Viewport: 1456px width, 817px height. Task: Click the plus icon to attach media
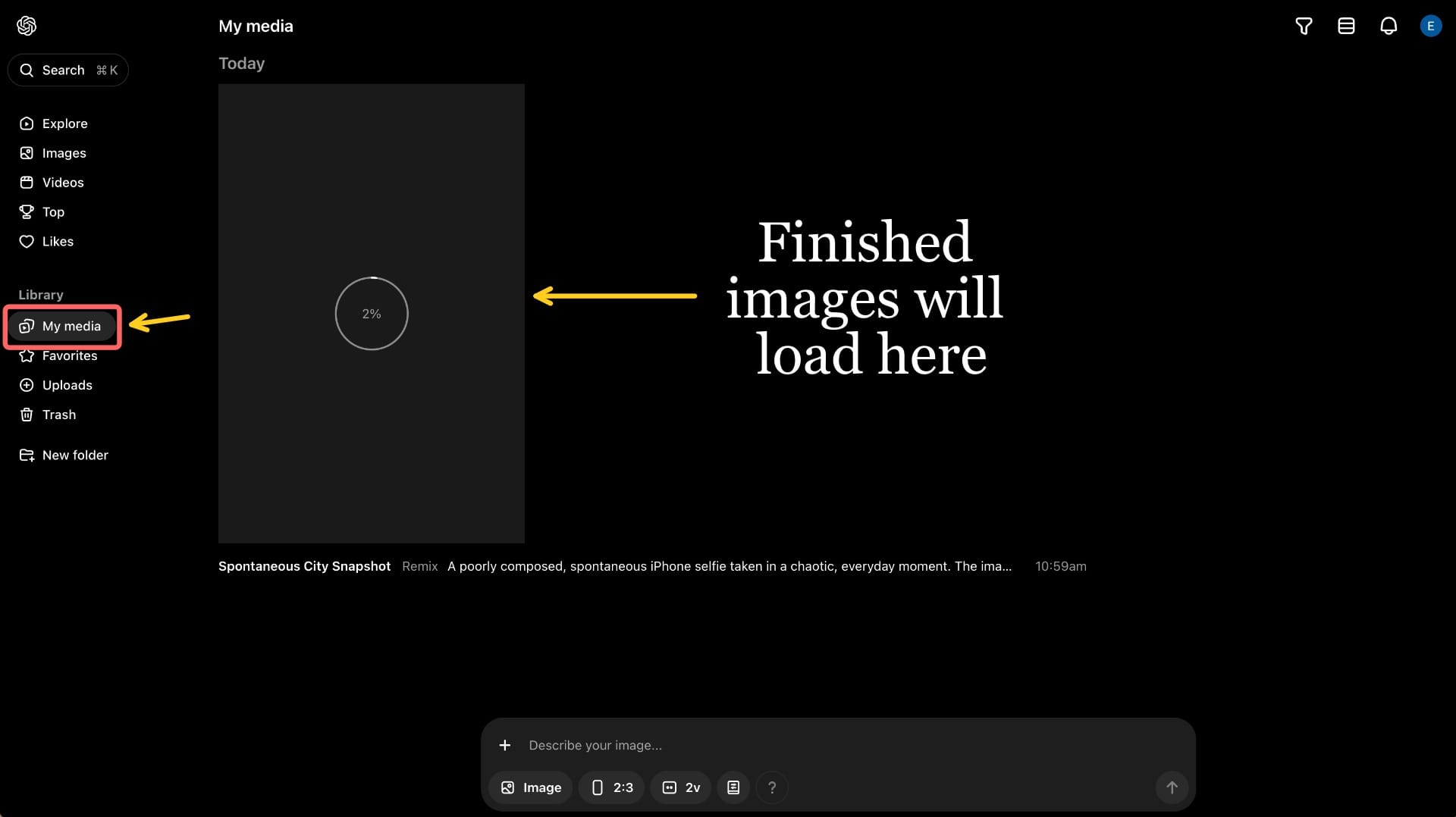tap(505, 745)
